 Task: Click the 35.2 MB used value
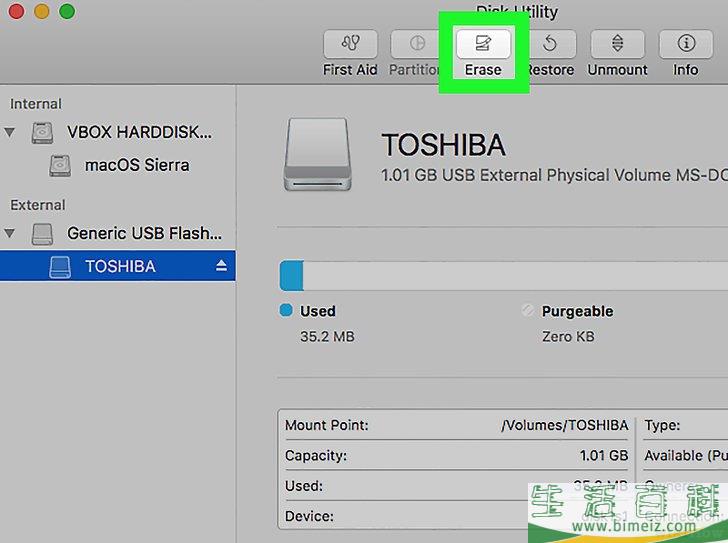(327, 336)
